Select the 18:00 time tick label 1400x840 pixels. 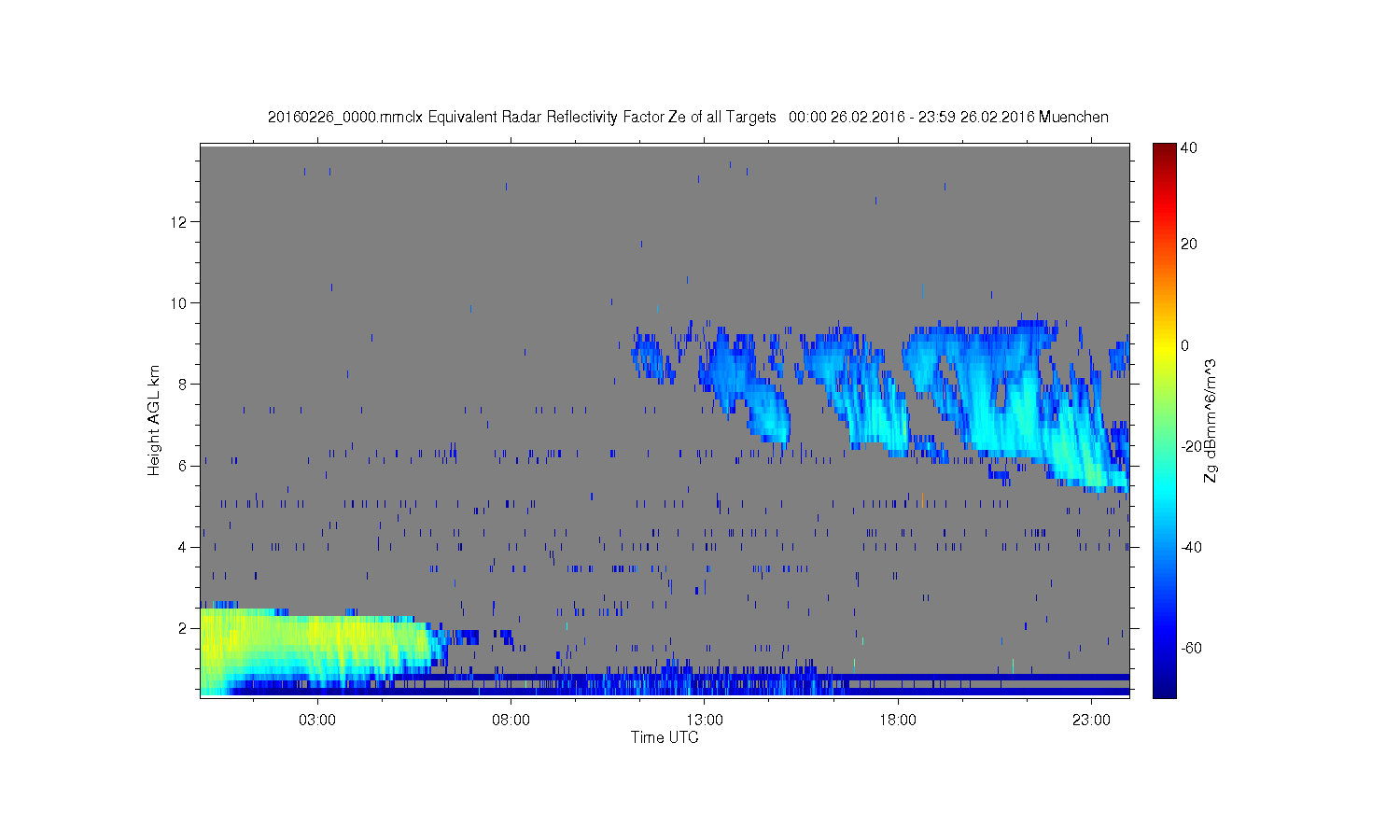(x=898, y=721)
